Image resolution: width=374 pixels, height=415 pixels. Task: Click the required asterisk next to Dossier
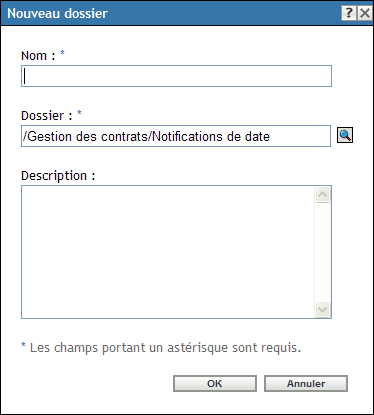[x=79, y=113]
